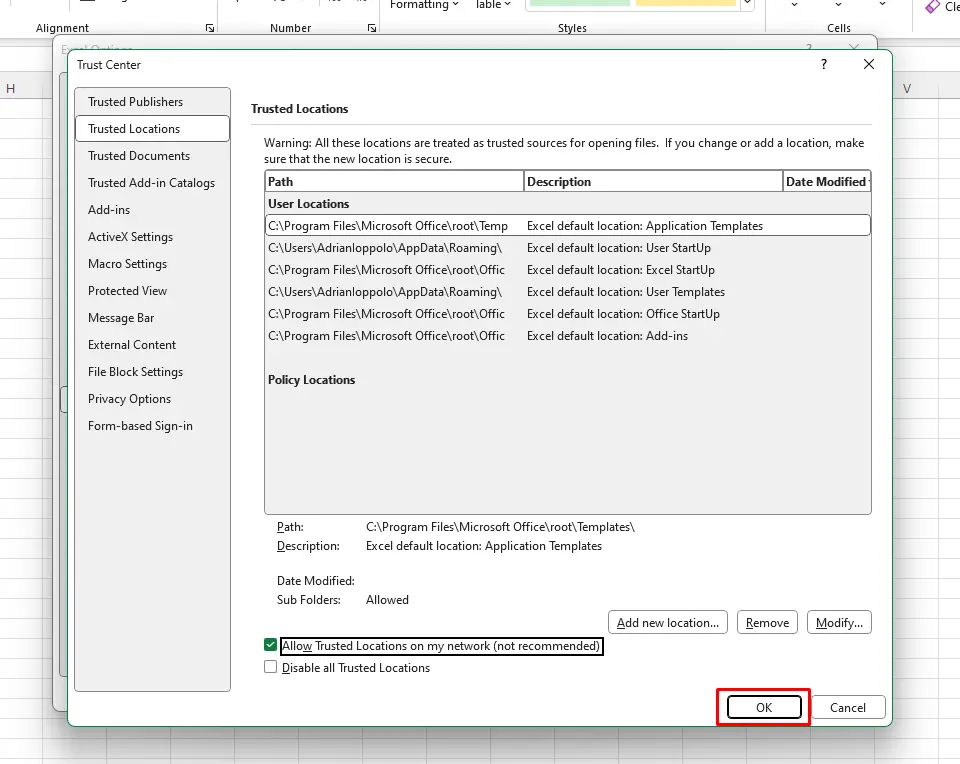
Task: Select the User StartUp trusted location row
Action: point(566,248)
